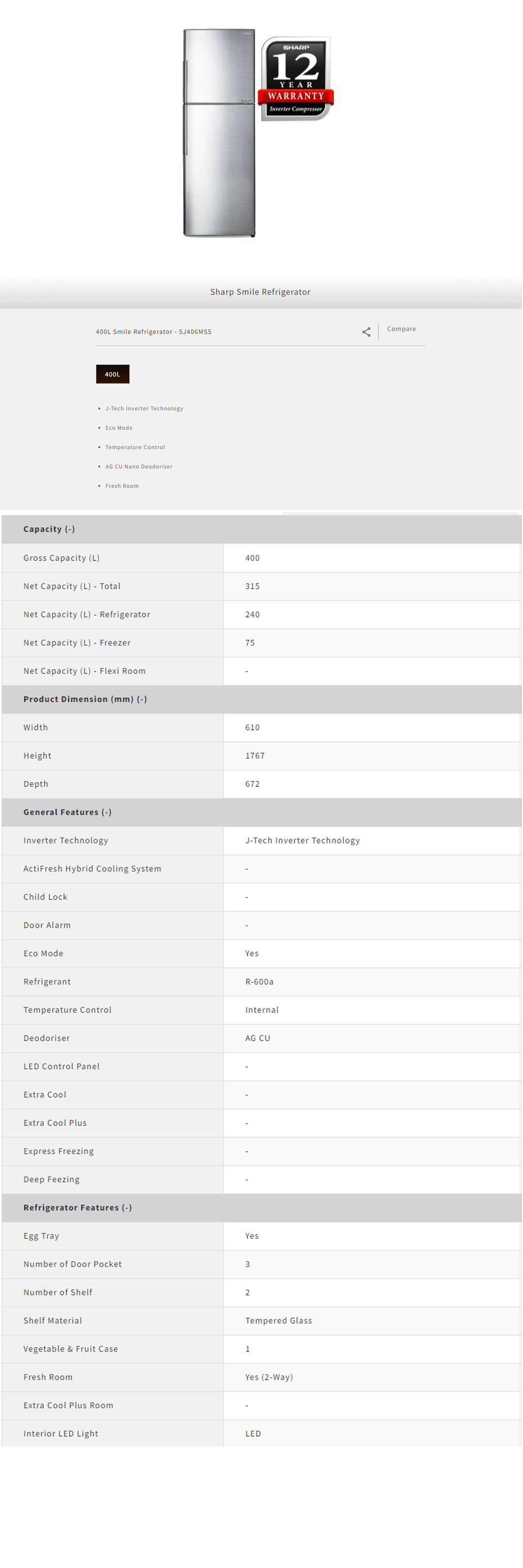Click the 12 Year Warranty badge
The image size is (523, 1568).
click(296, 78)
